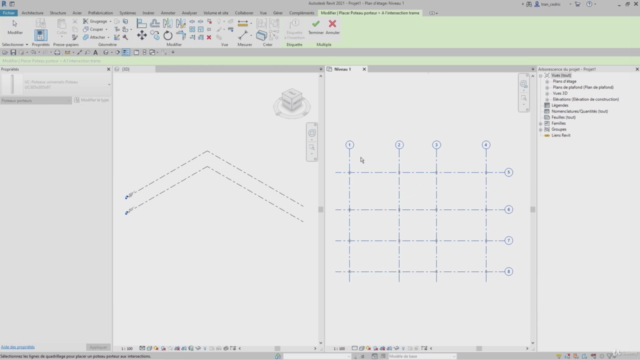The height and width of the screenshot is (360, 640).
Task: Select the Rotate tool
Action: [168, 36]
